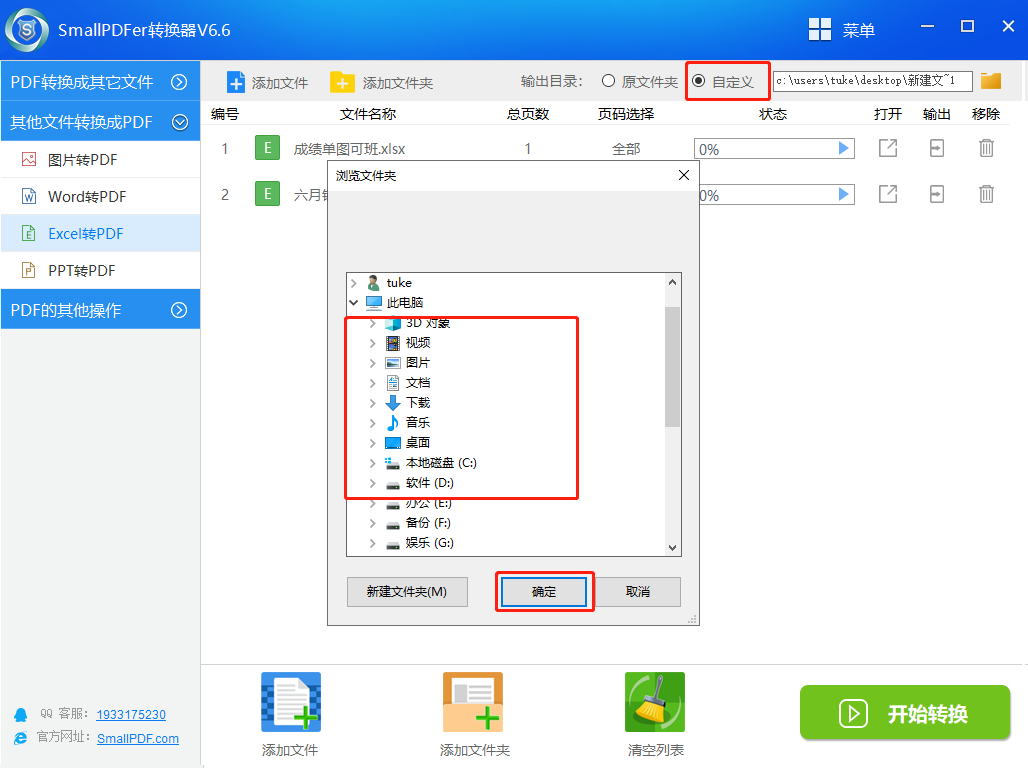This screenshot has height=768, width=1028.
Task: Open the SmallPDF.com website link
Action: pos(137,738)
